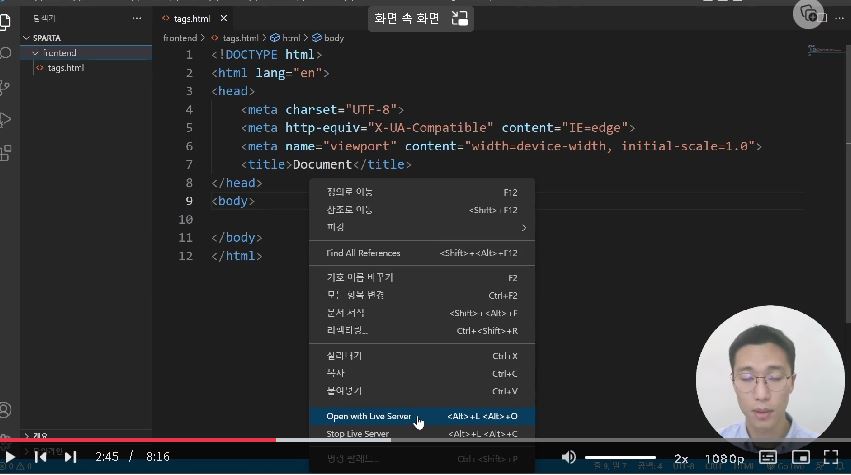The height and width of the screenshot is (475, 851).
Task: Choose Go to Definition (F12) menu entry
Action: 422,192
